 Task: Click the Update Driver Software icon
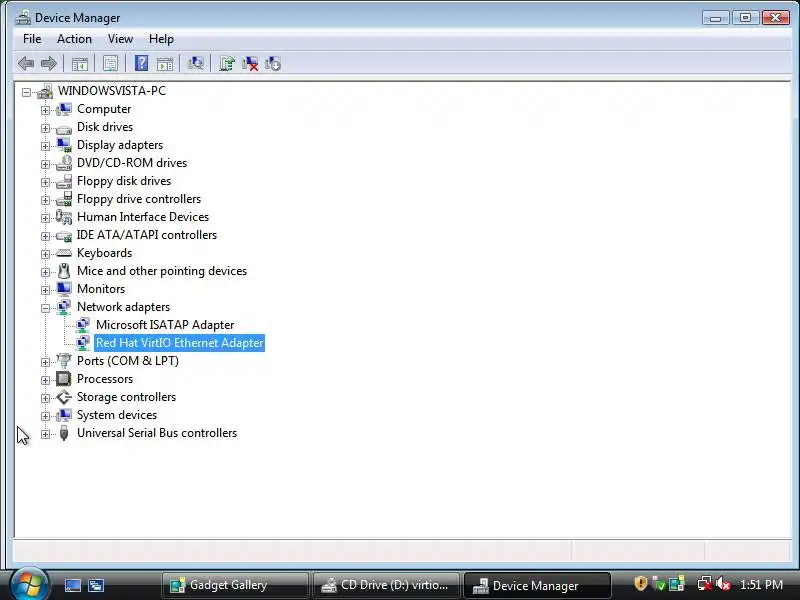click(x=227, y=63)
